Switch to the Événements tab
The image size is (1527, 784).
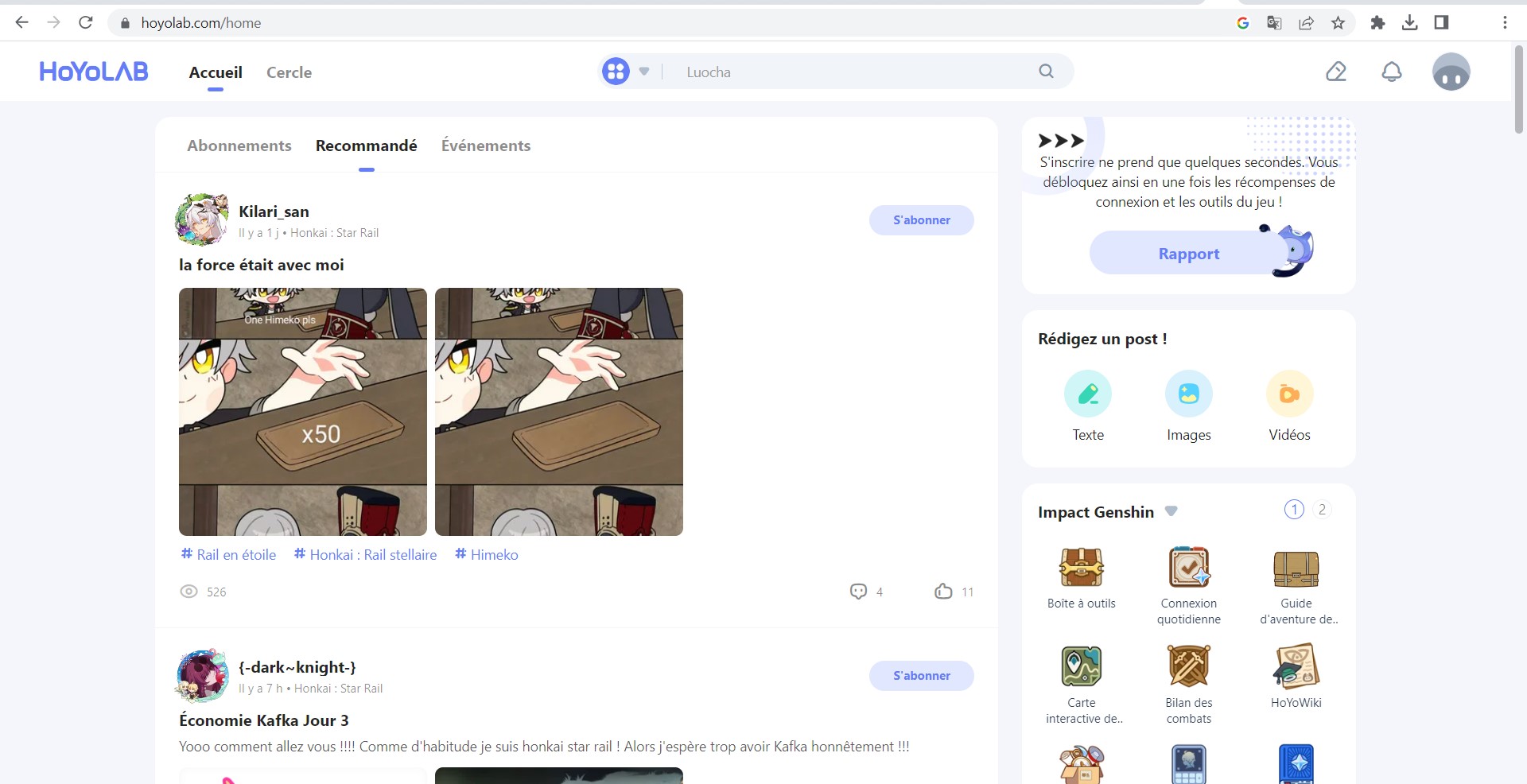point(485,146)
